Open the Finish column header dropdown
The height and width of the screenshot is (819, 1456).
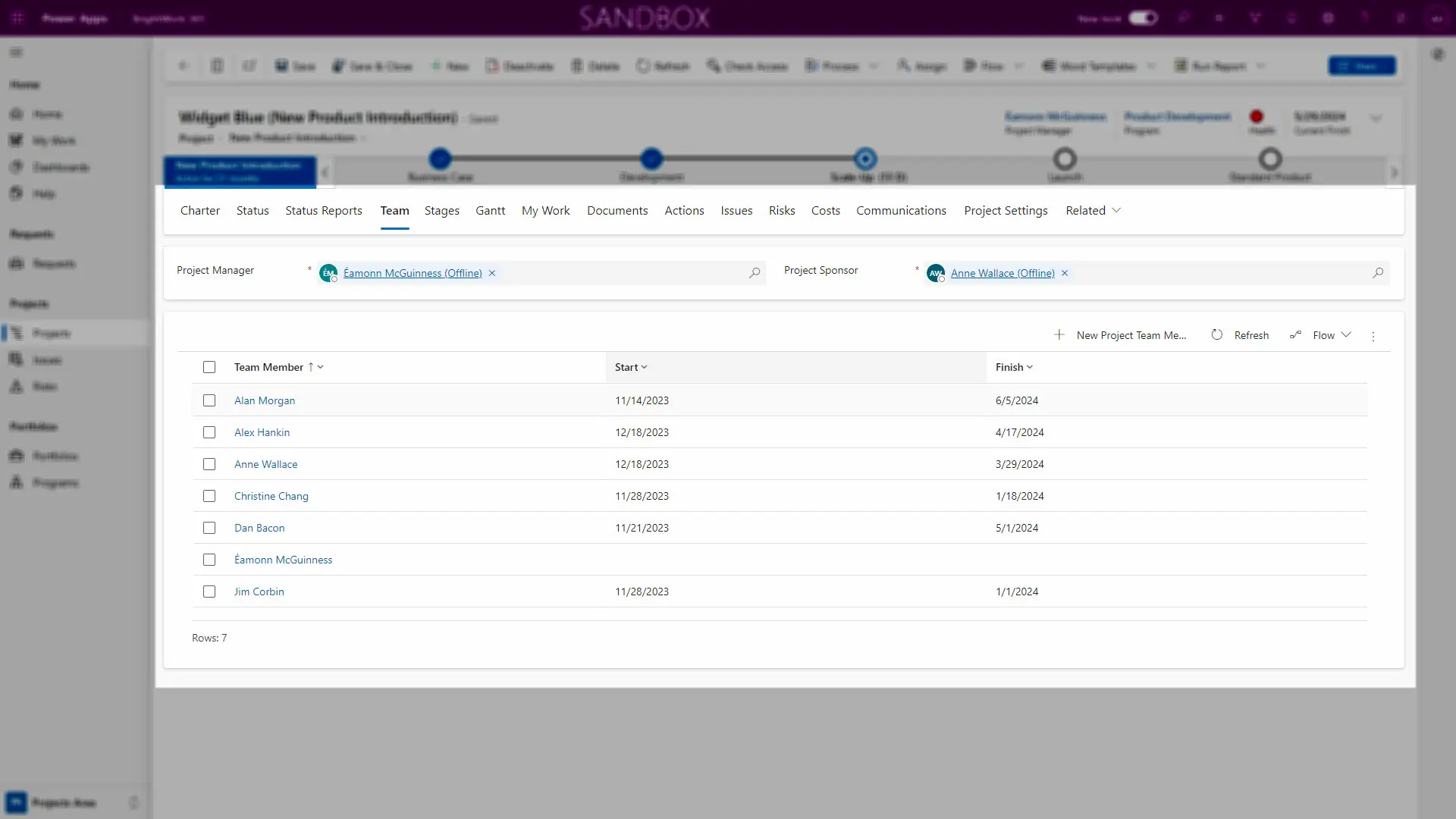(x=1015, y=367)
